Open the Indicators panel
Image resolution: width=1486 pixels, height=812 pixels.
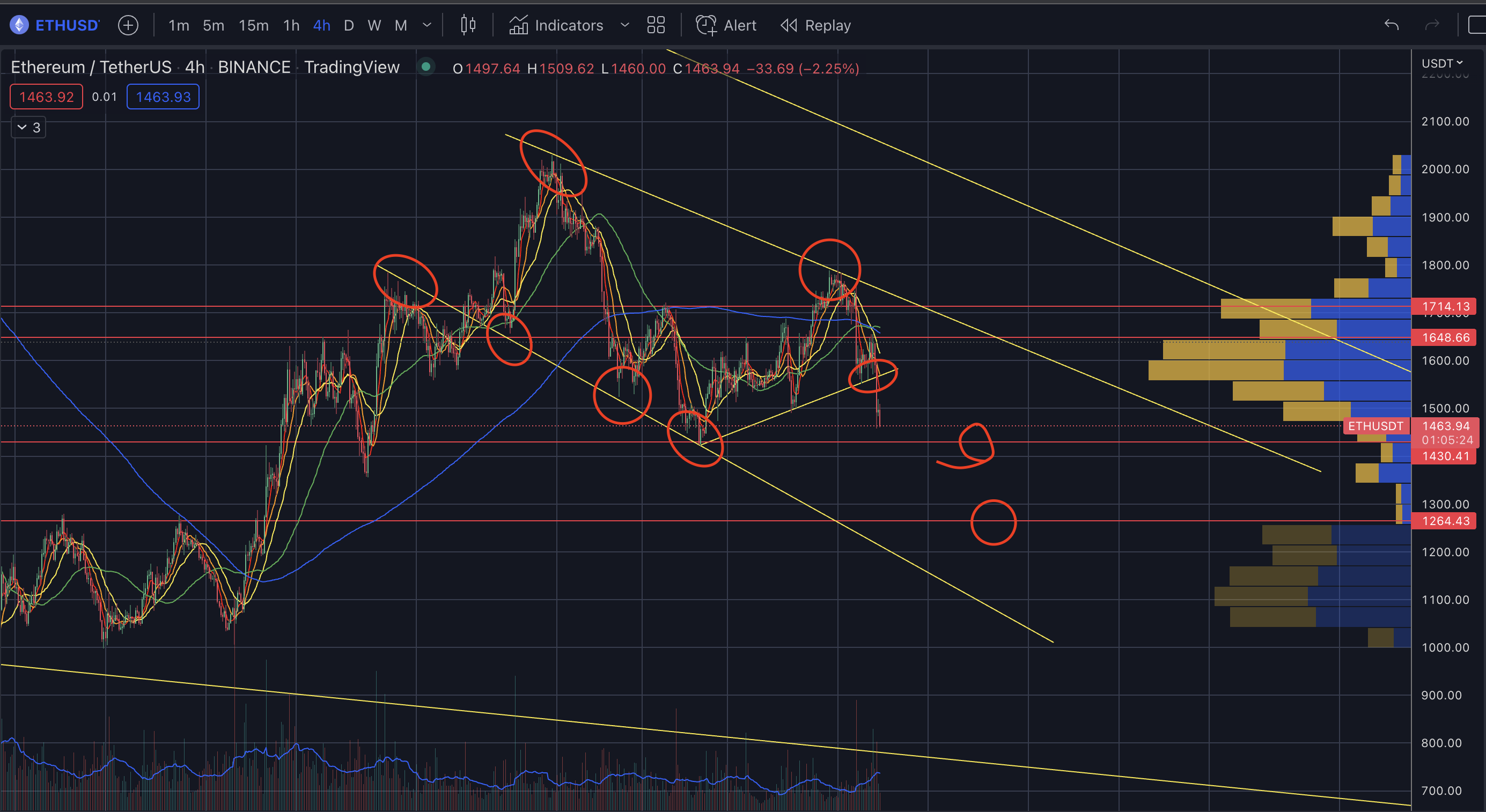tap(557, 25)
